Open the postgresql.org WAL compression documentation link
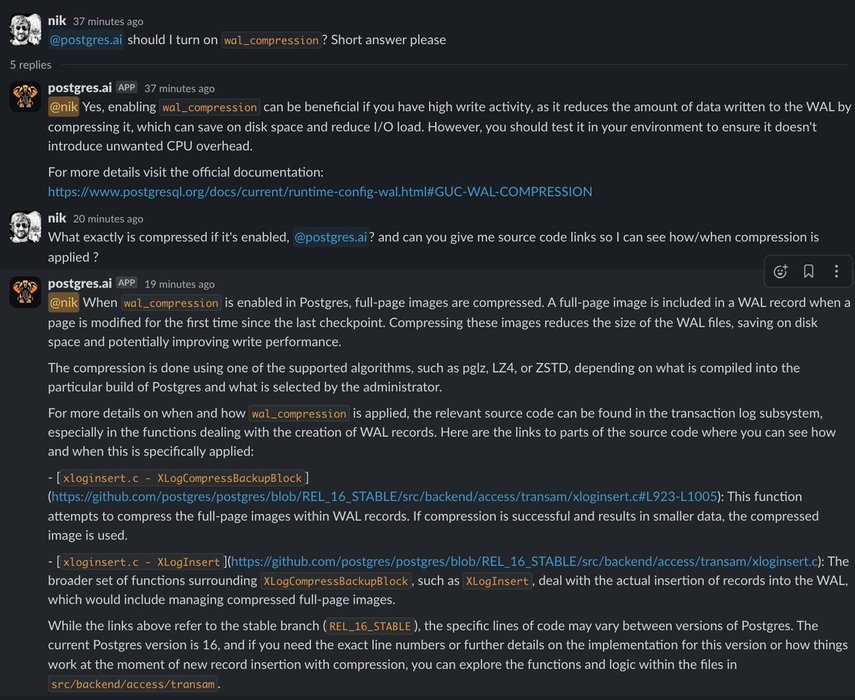Screen dimensions: 855x700 tap(320, 191)
